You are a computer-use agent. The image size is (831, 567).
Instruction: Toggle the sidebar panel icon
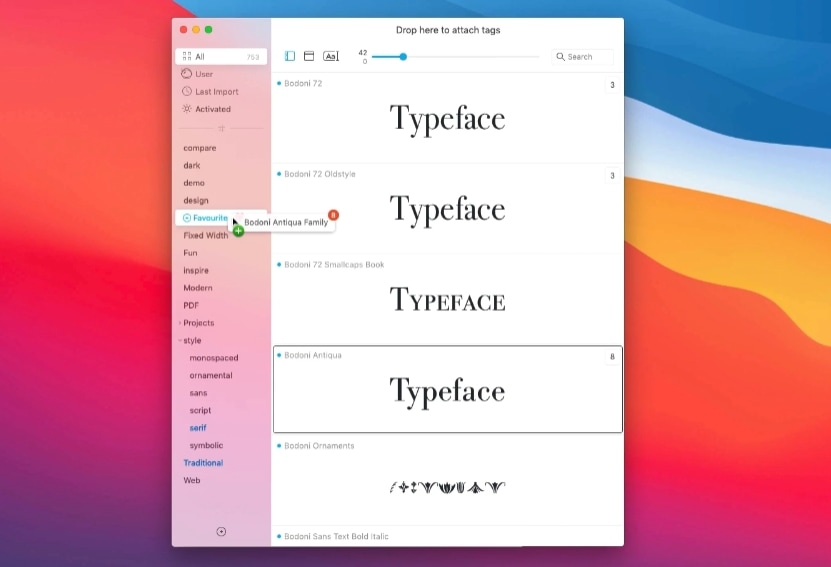(290, 56)
